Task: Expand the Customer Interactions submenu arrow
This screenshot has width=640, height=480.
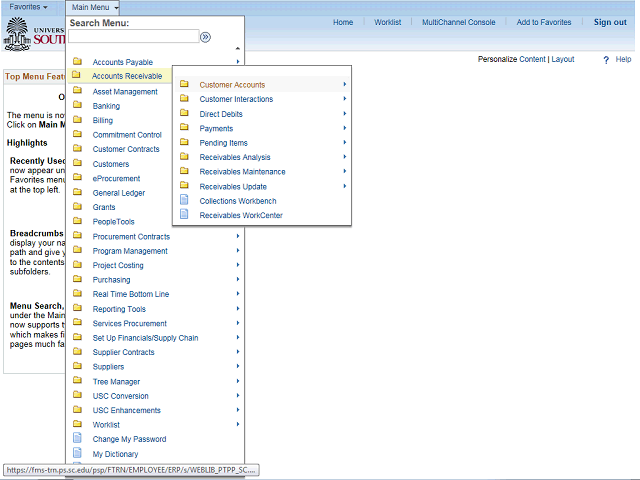Action: [345, 99]
